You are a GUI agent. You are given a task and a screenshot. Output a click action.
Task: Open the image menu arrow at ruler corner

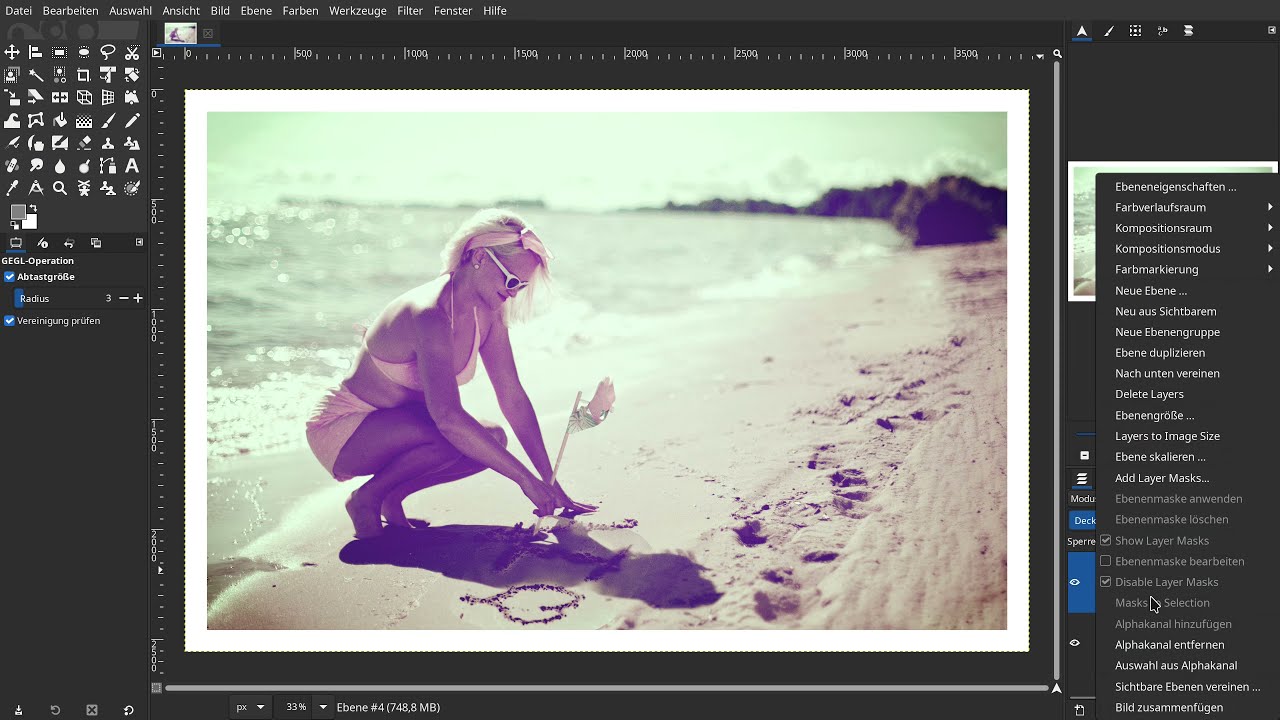156,53
